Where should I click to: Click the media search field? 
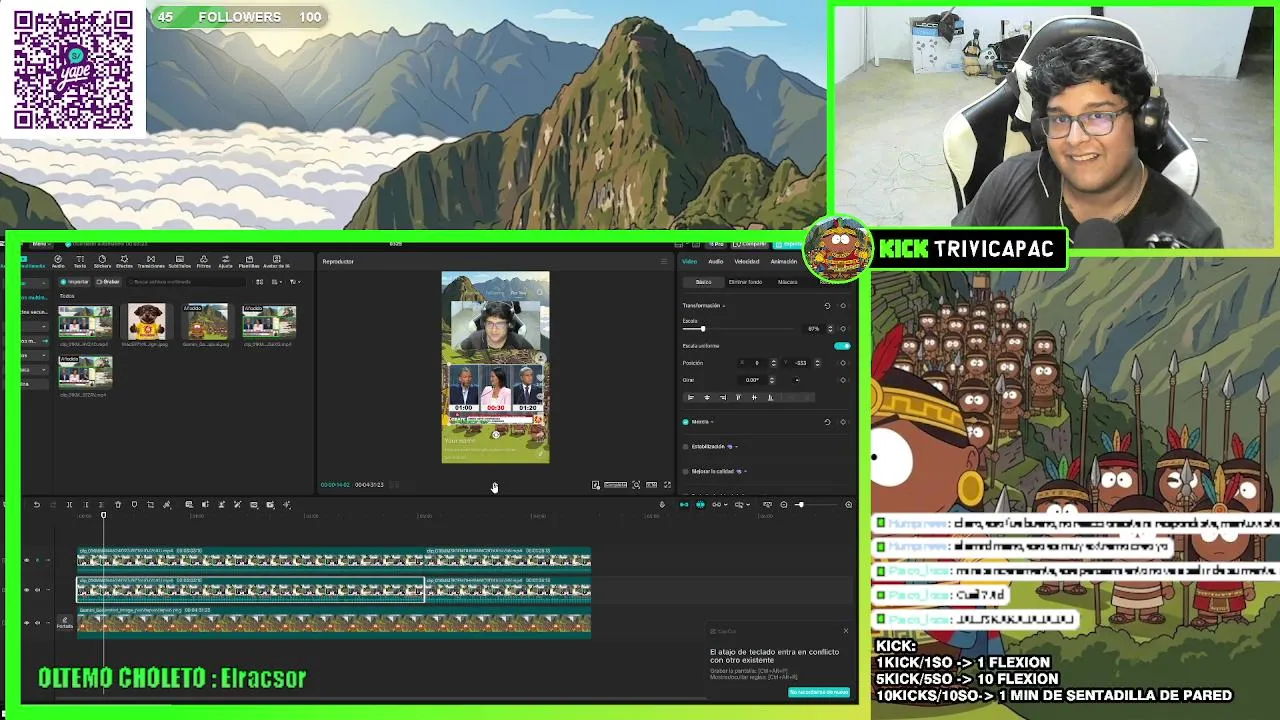coord(186,282)
